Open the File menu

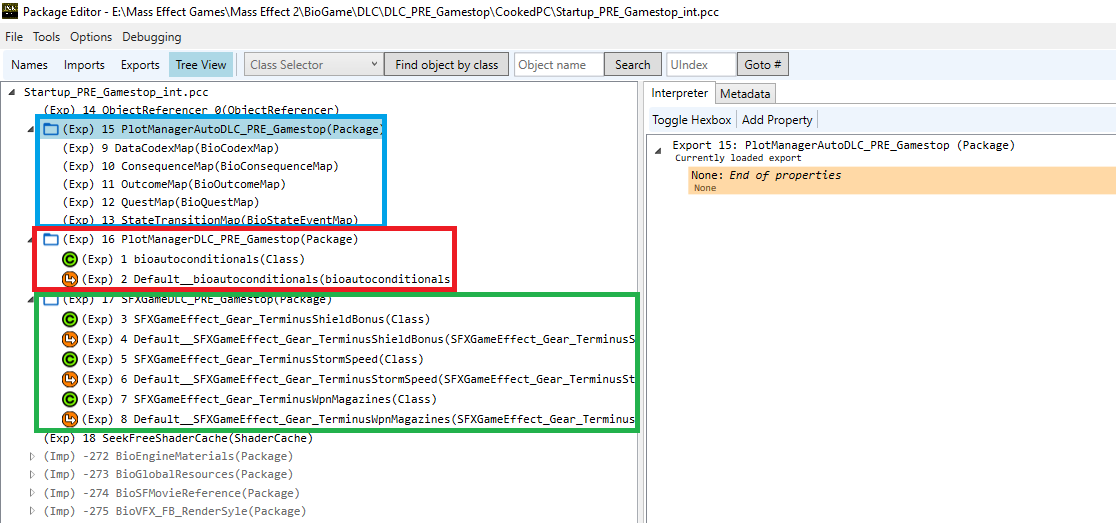[x=14, y=37]
